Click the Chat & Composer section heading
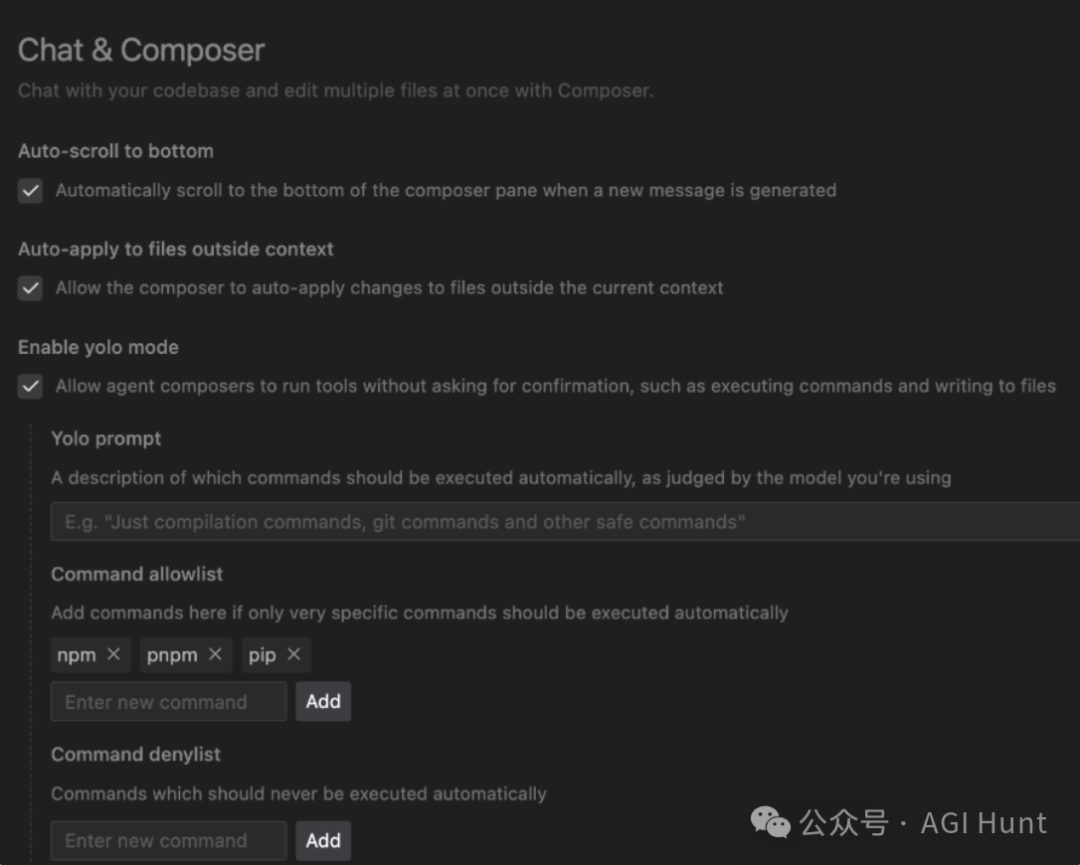 click(141, 50)
